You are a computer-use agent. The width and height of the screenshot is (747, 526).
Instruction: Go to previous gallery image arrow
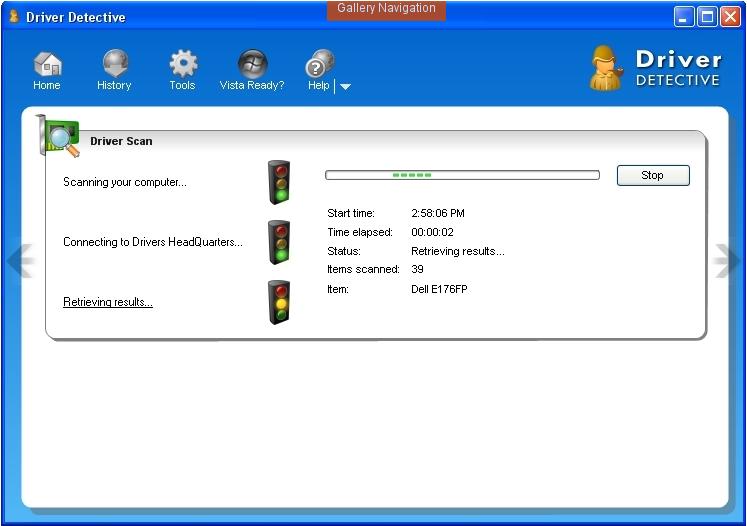(20, 260)
